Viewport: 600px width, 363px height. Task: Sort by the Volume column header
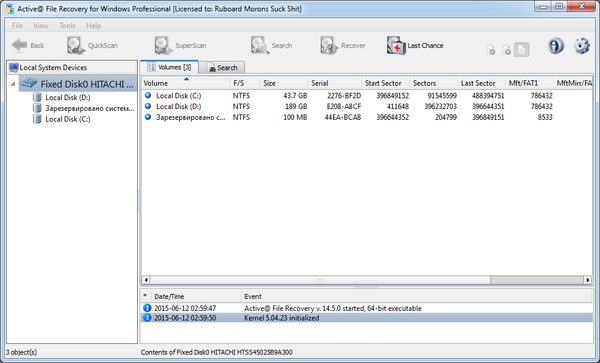(186, 83)
